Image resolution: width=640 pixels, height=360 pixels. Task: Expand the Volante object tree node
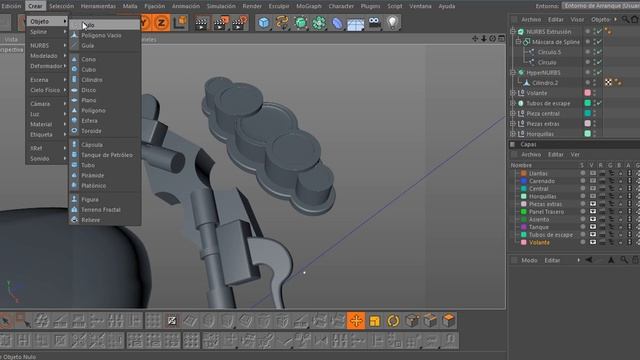click(x=513, y=93)
